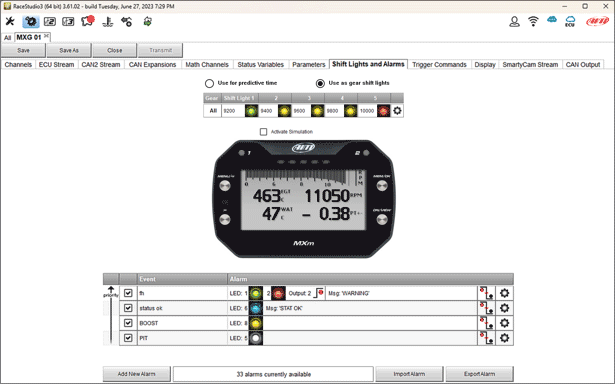
Task: Uncheck the status ok alarm checkbox
Action: [128, 308]
